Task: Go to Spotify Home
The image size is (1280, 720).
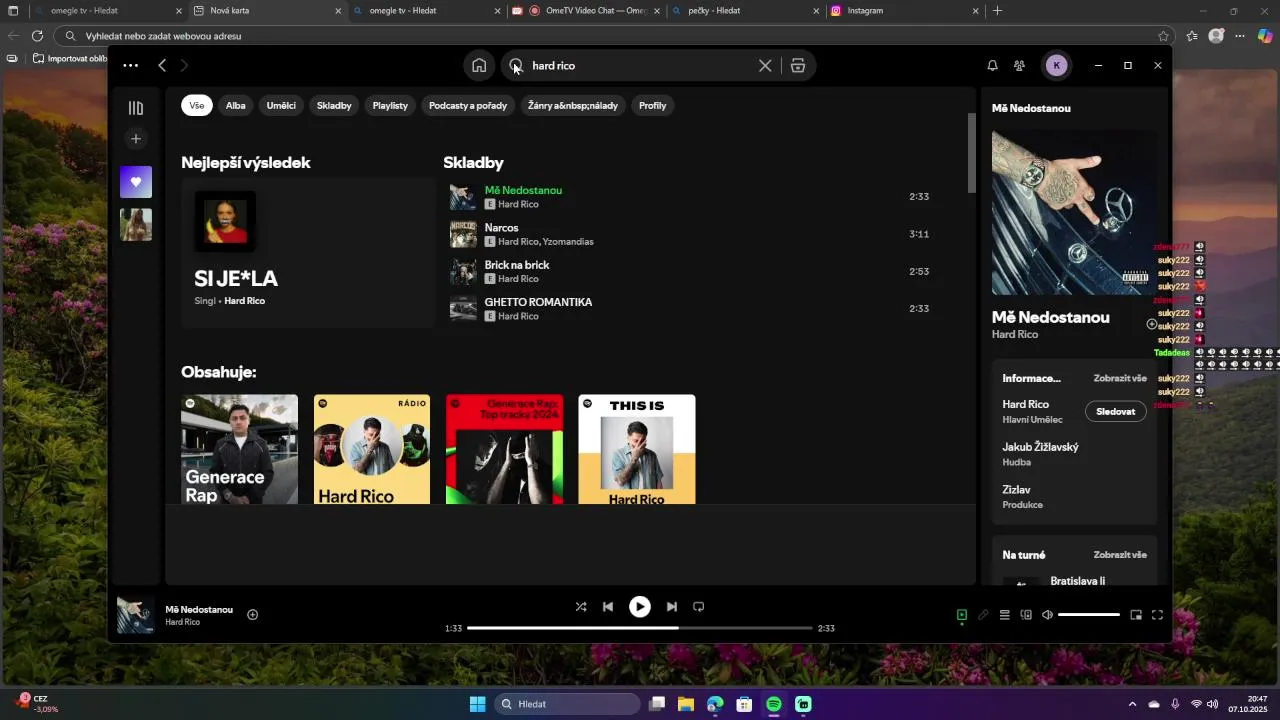Action: (x=479, y=66)
